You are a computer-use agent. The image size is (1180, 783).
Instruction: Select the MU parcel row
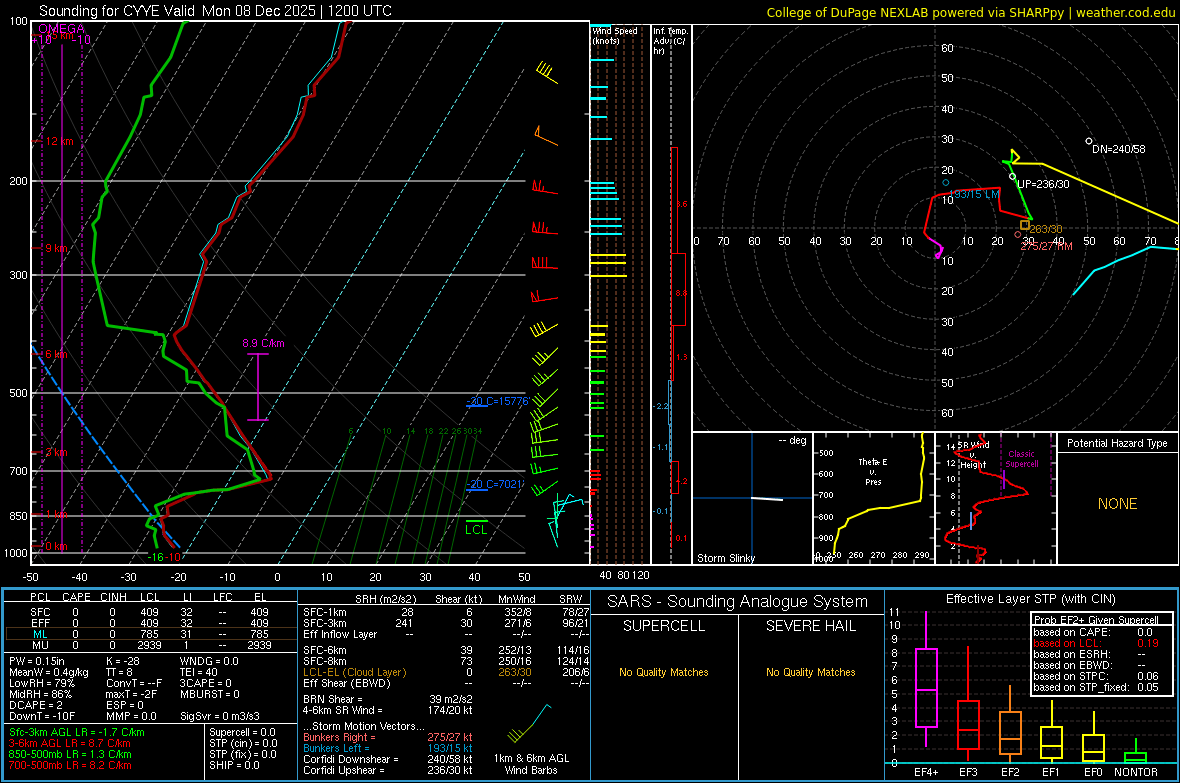150,645
